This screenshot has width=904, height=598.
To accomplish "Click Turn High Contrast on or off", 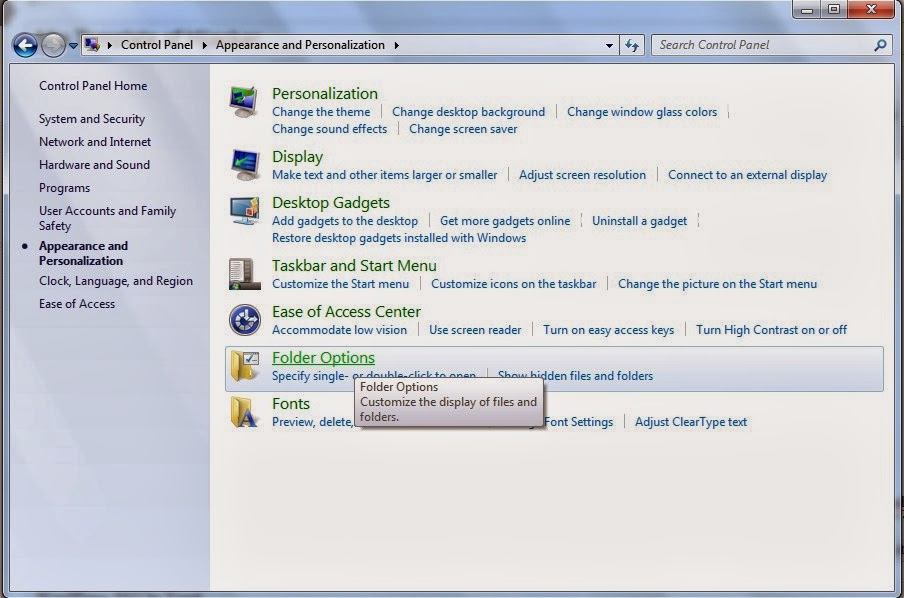I will click(x=771, y=330).
